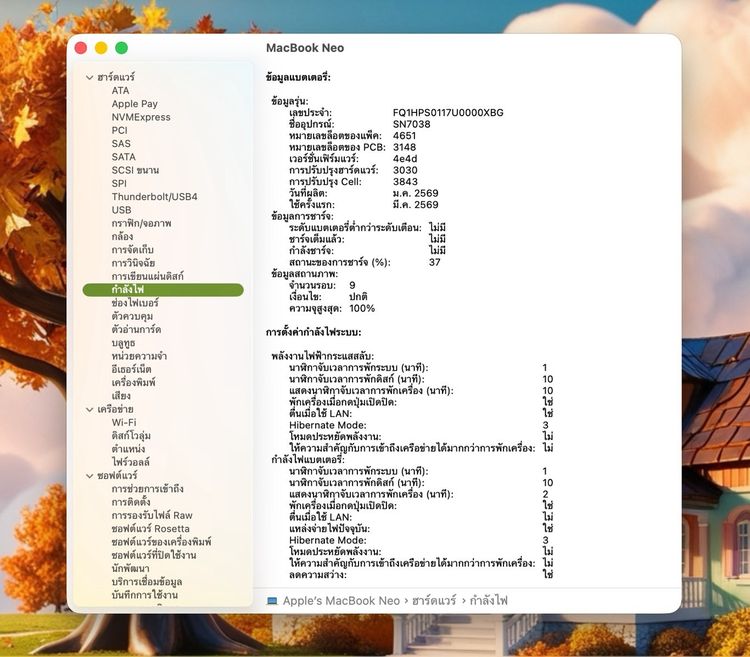Viewport: 750px width, 657px height.
Task: Click แหล่งจ่ายไฟปัจจุบัน setting row
Action: [421, 529]
